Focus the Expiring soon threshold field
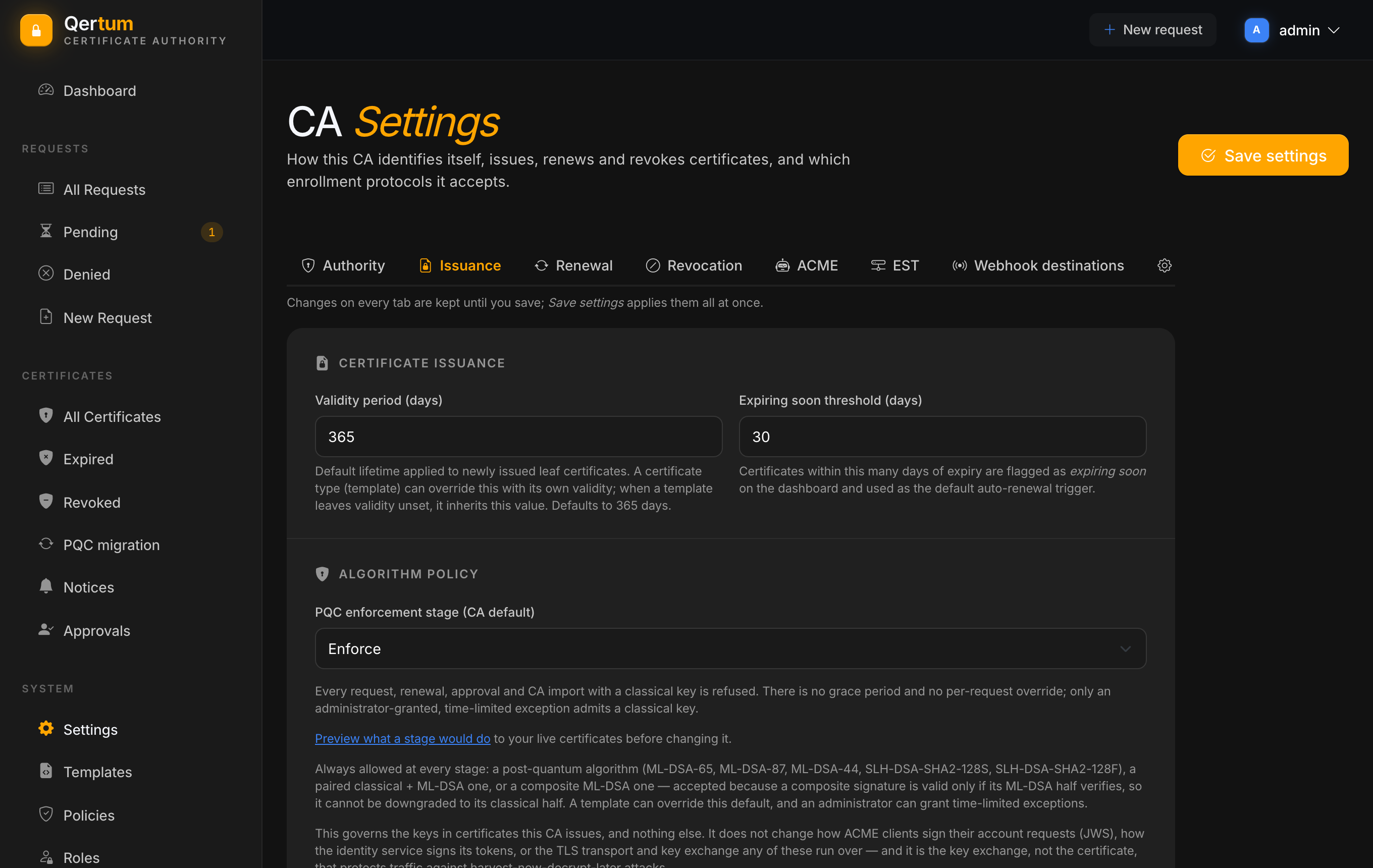The width and height of the screenshot is (1373, 868). (942, 437)
